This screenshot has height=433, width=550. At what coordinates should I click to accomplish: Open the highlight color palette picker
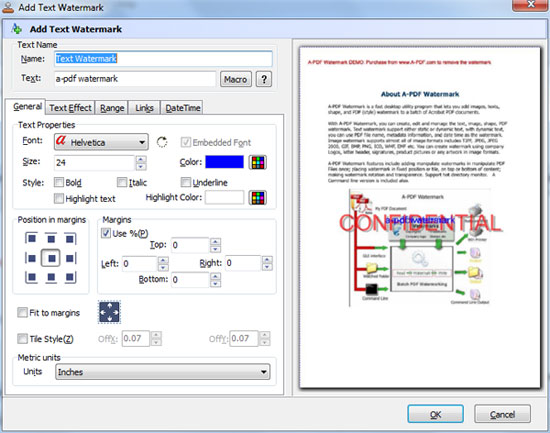click(258, 198)
